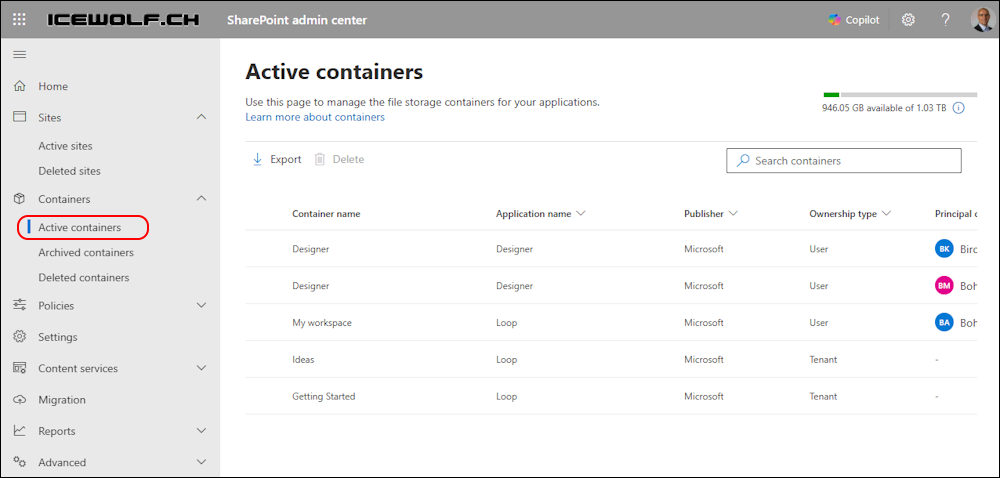
Task: Collapse the Containers section chevron
Action: click(202, 199)
